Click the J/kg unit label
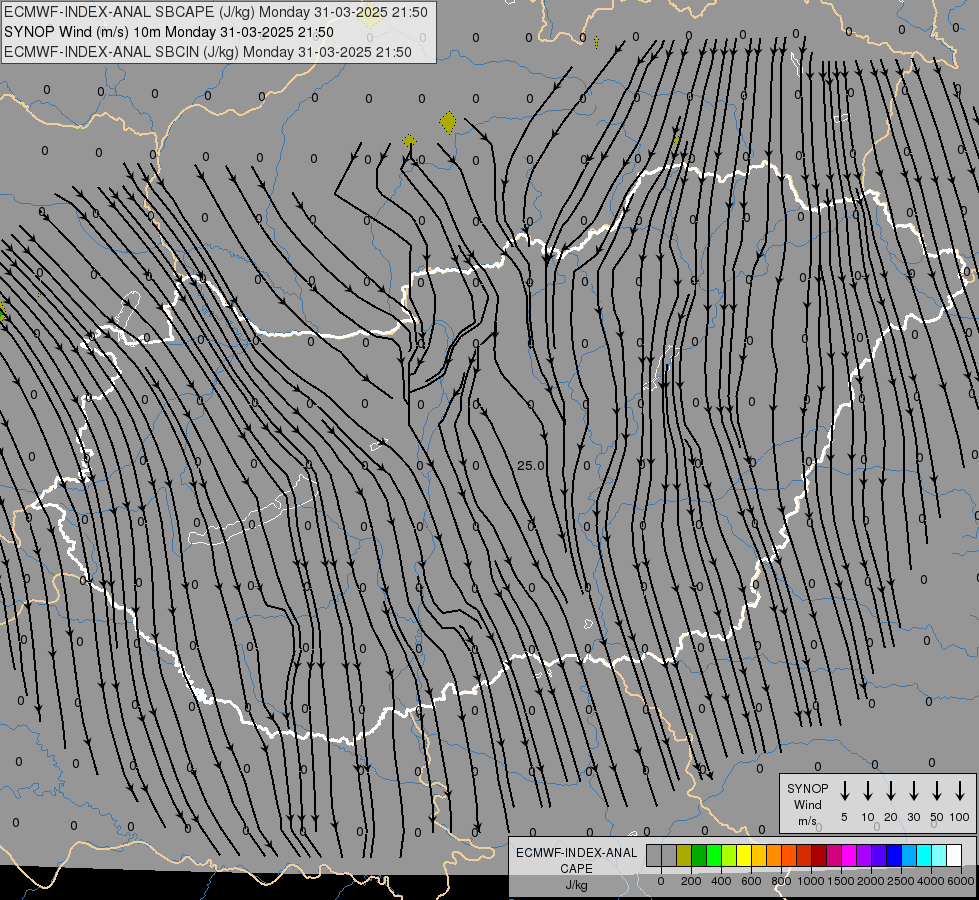The image size is (979, 900). point(576,885)
